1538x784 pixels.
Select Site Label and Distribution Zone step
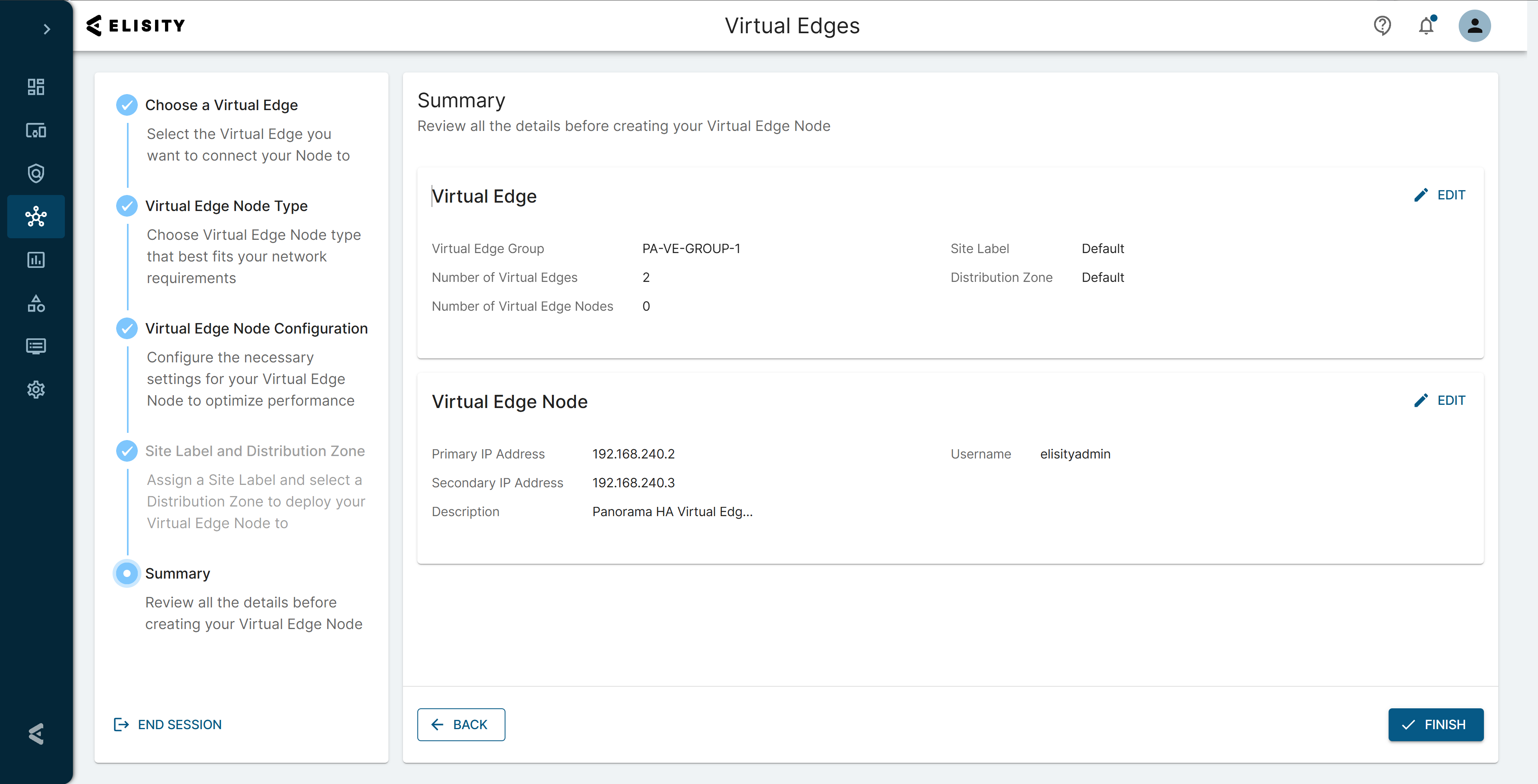254,451
